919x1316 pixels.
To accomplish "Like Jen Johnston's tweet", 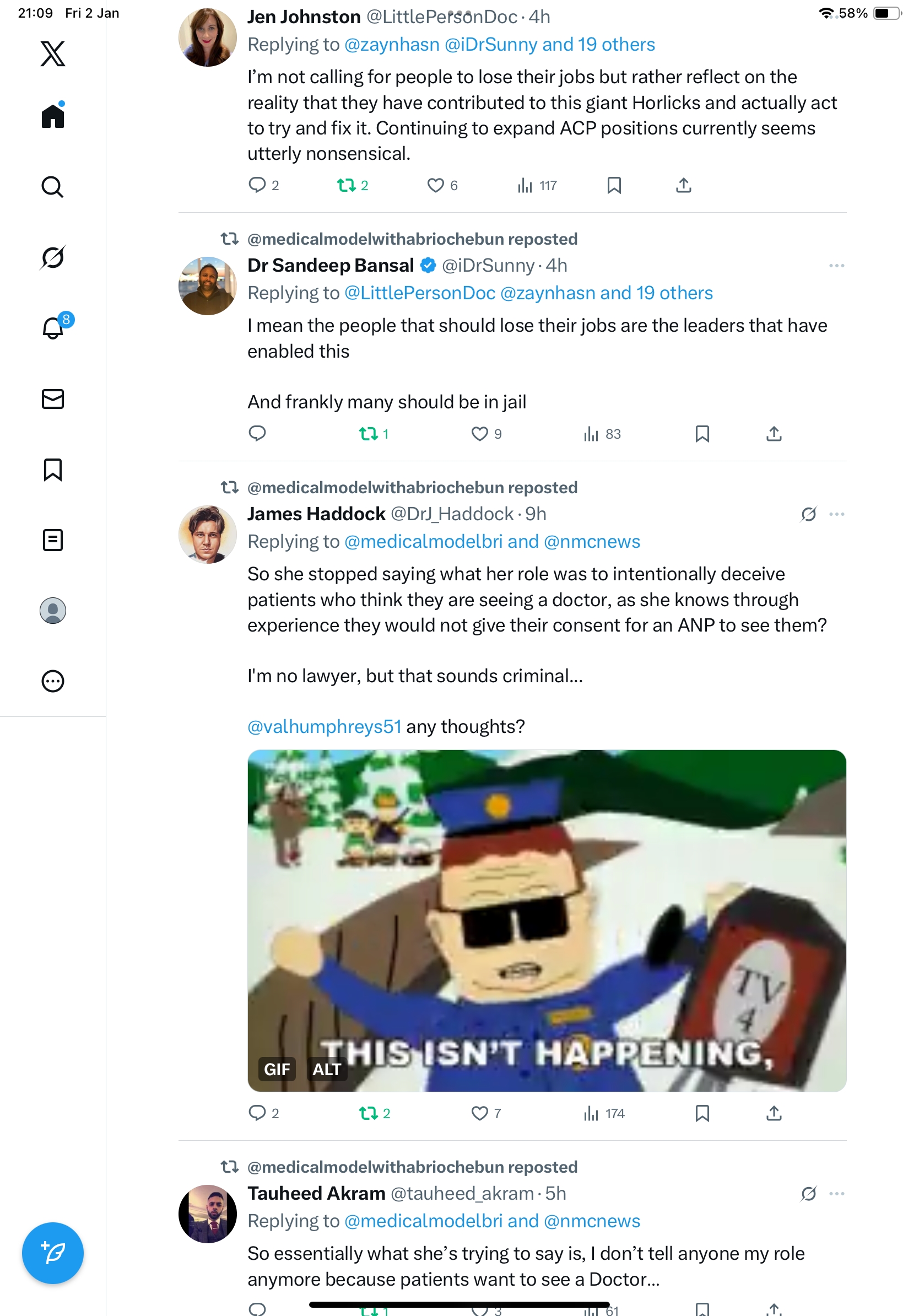I will pyautogui.click(x=435, y=185).
